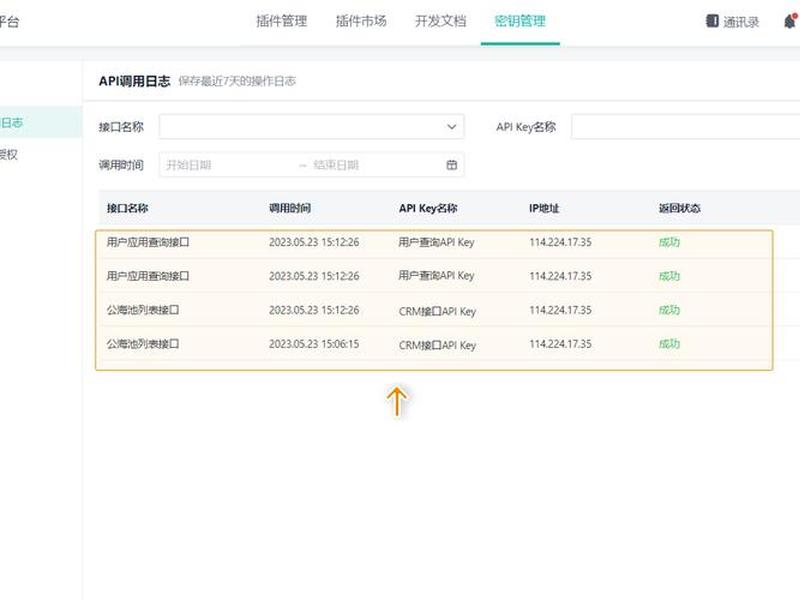
Task: Click 成功 status in 15:06:15 row
Action: (x=669, y=344)
